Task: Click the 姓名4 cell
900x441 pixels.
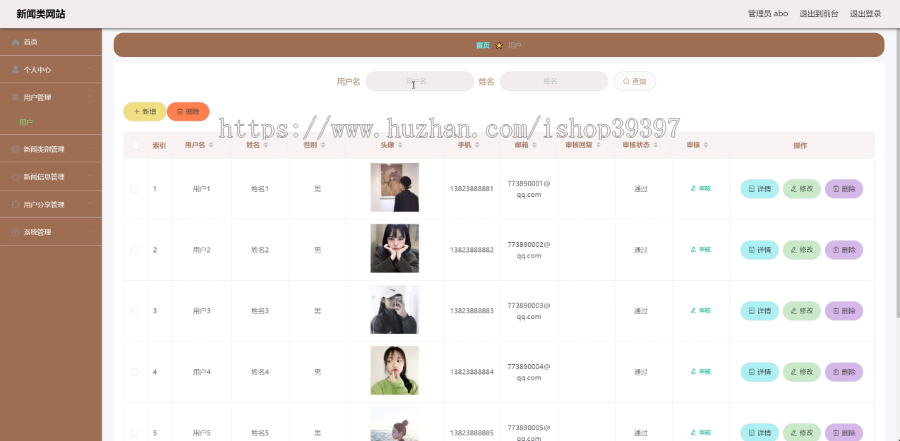Action: 260,372
